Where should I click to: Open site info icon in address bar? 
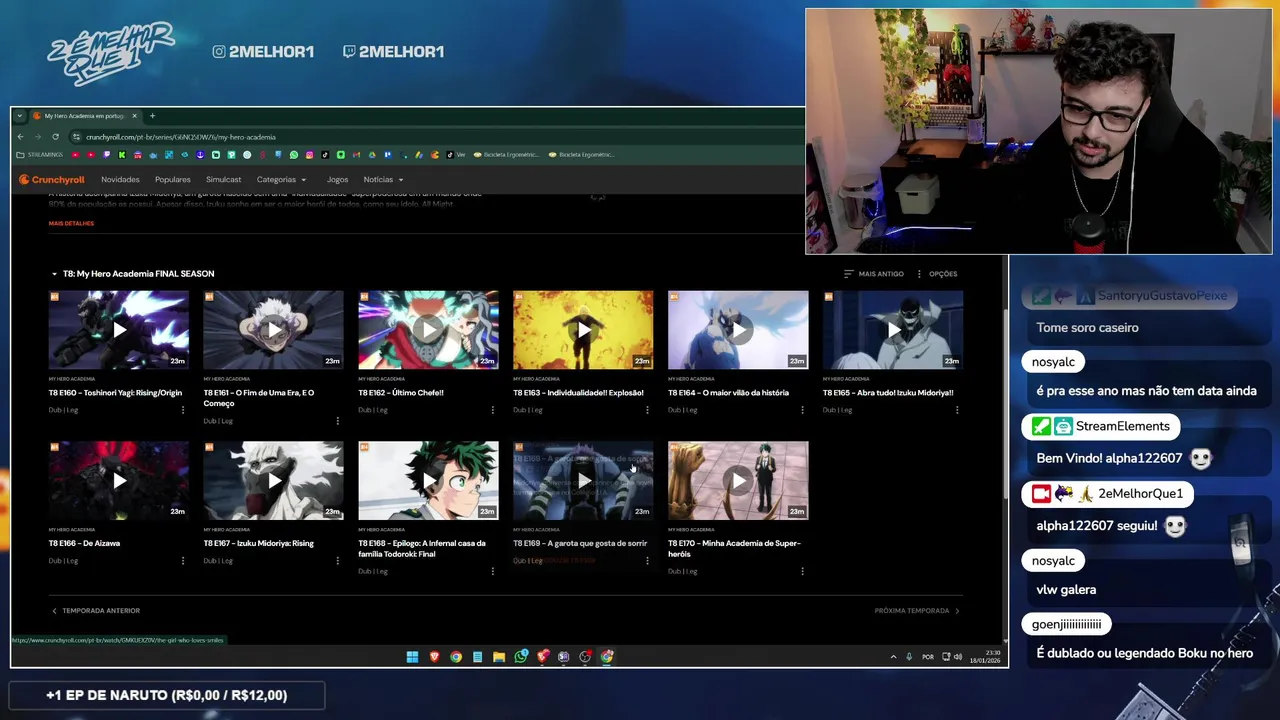(76, 137)
